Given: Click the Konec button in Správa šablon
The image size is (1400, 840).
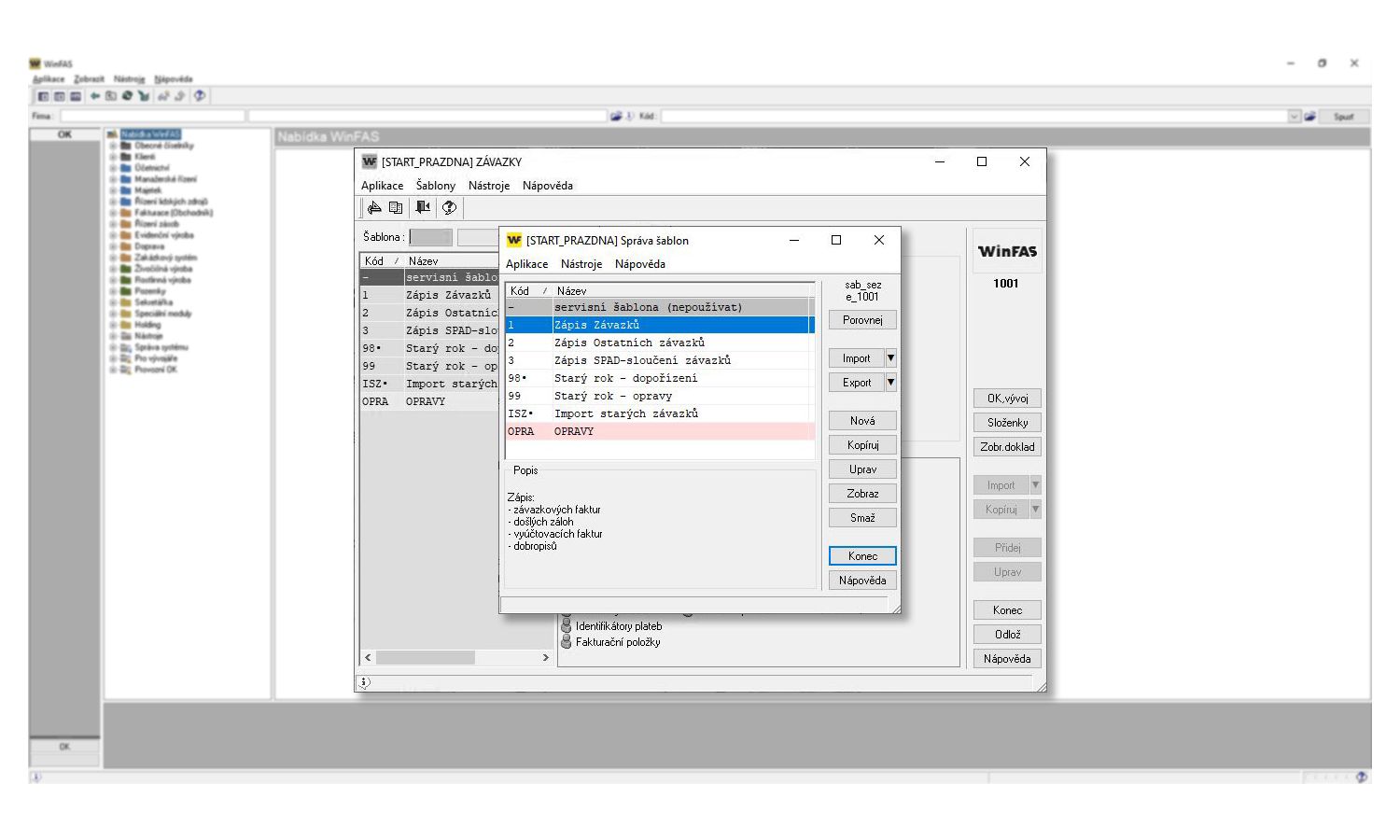Looking at the screenshot, I should tap(862, 556).
